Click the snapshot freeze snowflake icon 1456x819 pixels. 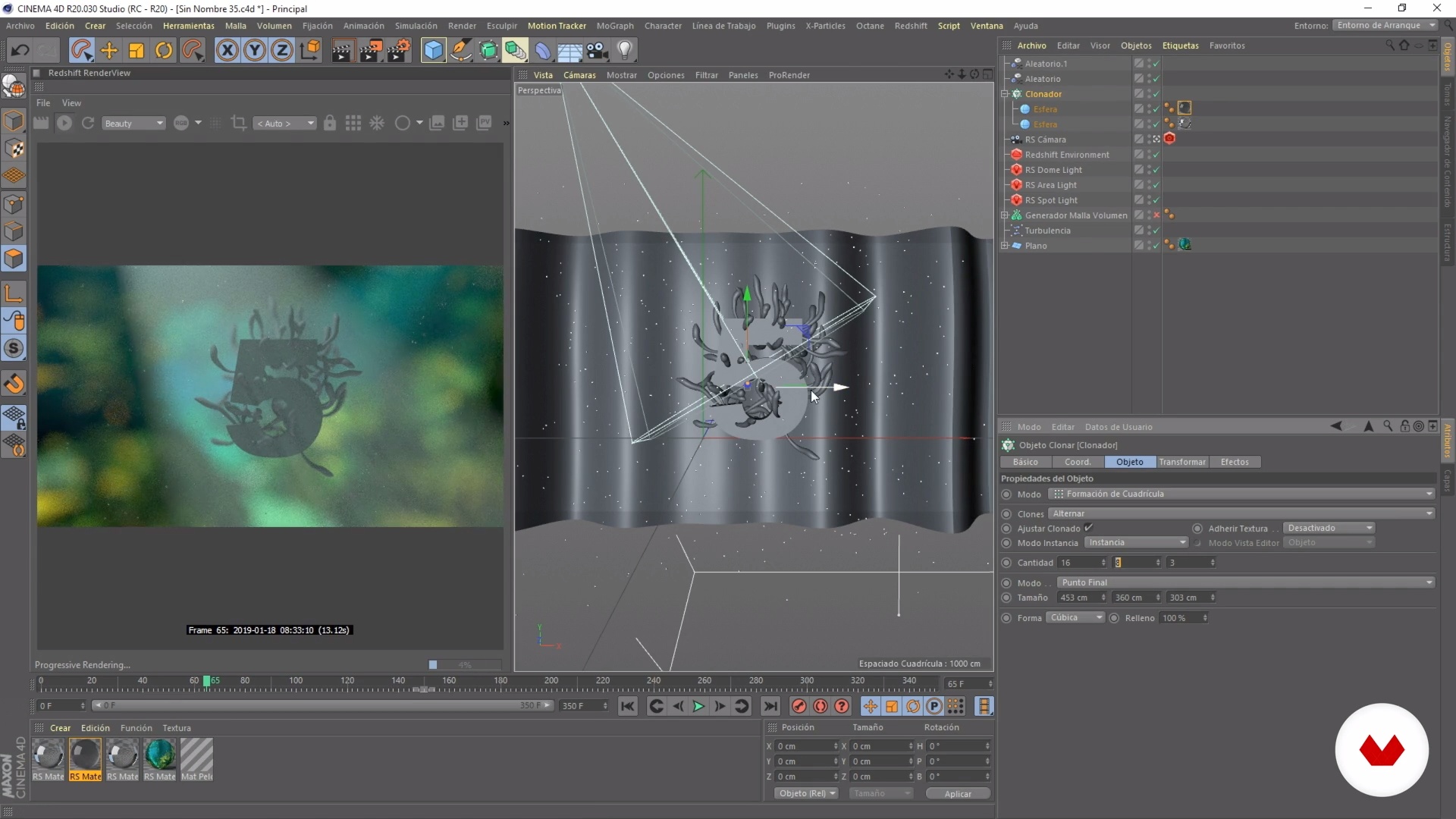pyautogui.click(x=377, y=123)
